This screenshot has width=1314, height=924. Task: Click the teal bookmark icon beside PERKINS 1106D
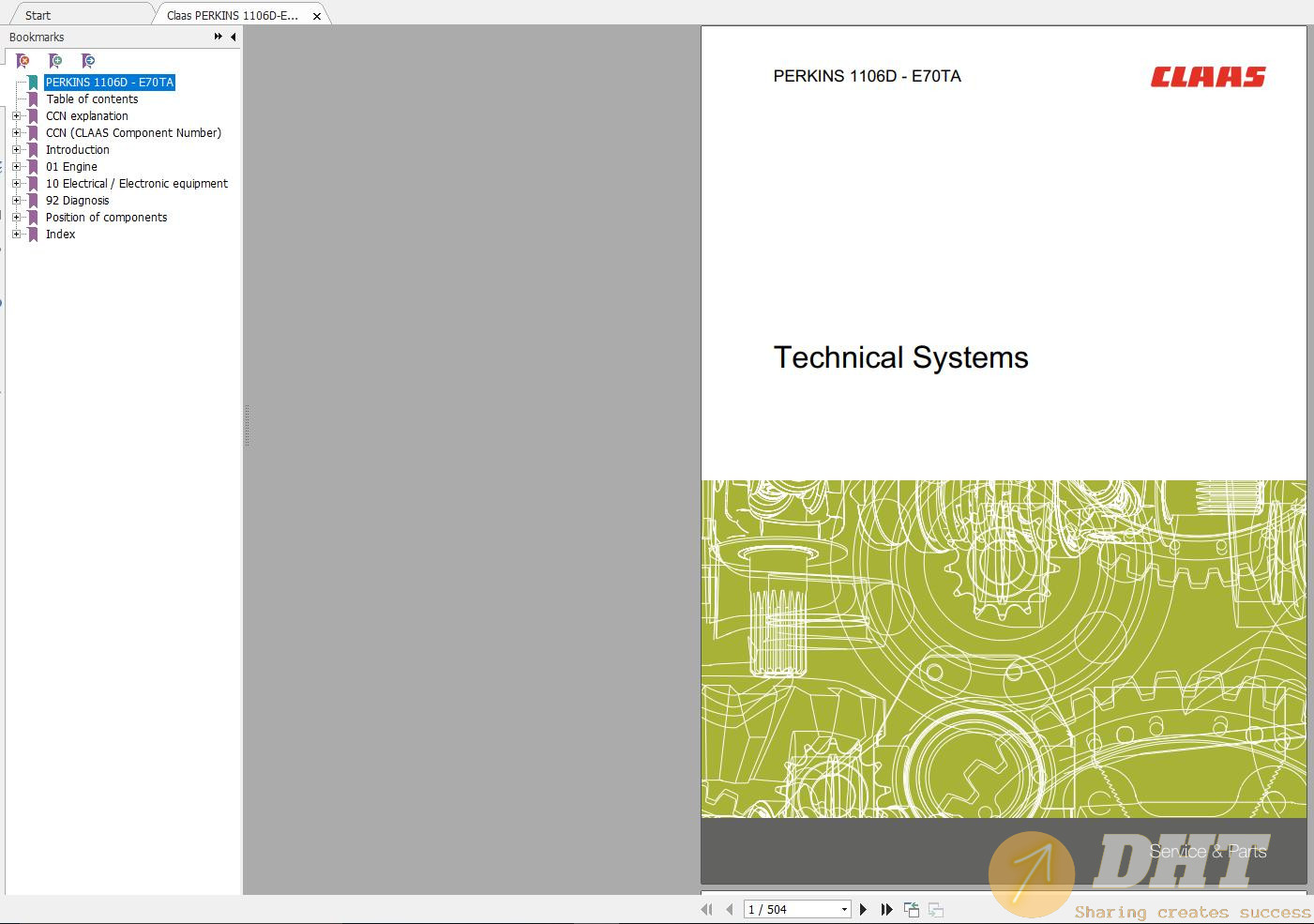[33, 83]
